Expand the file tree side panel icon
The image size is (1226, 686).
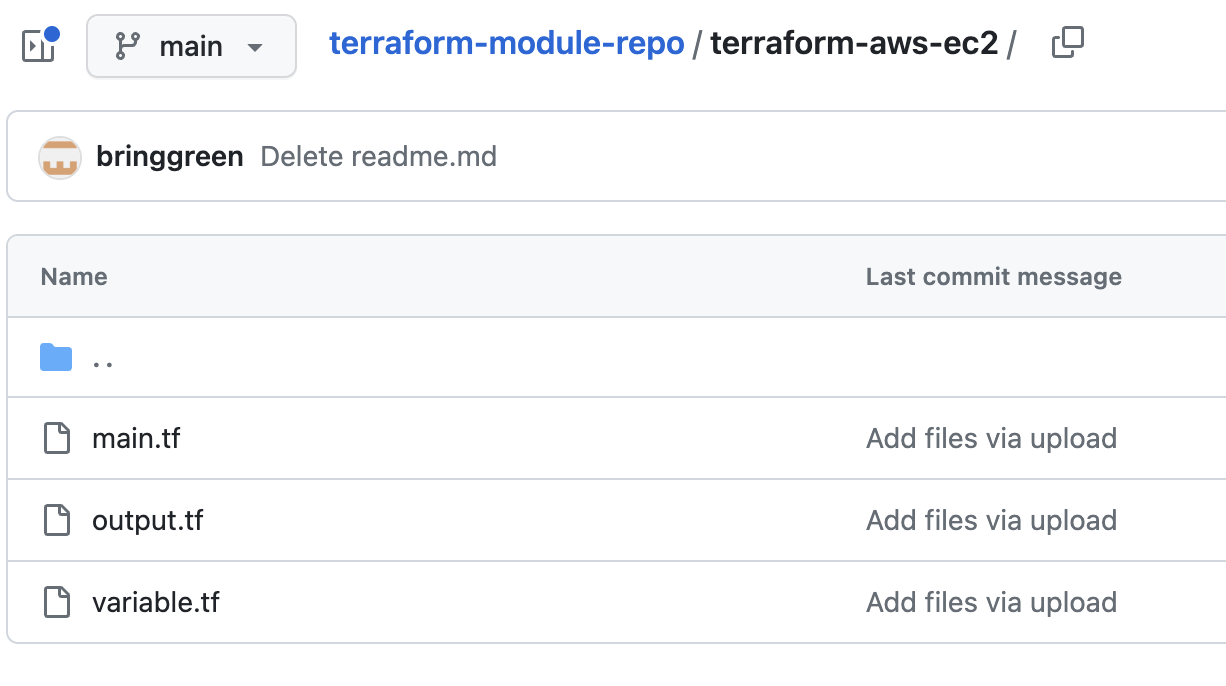tap(39, 45)
